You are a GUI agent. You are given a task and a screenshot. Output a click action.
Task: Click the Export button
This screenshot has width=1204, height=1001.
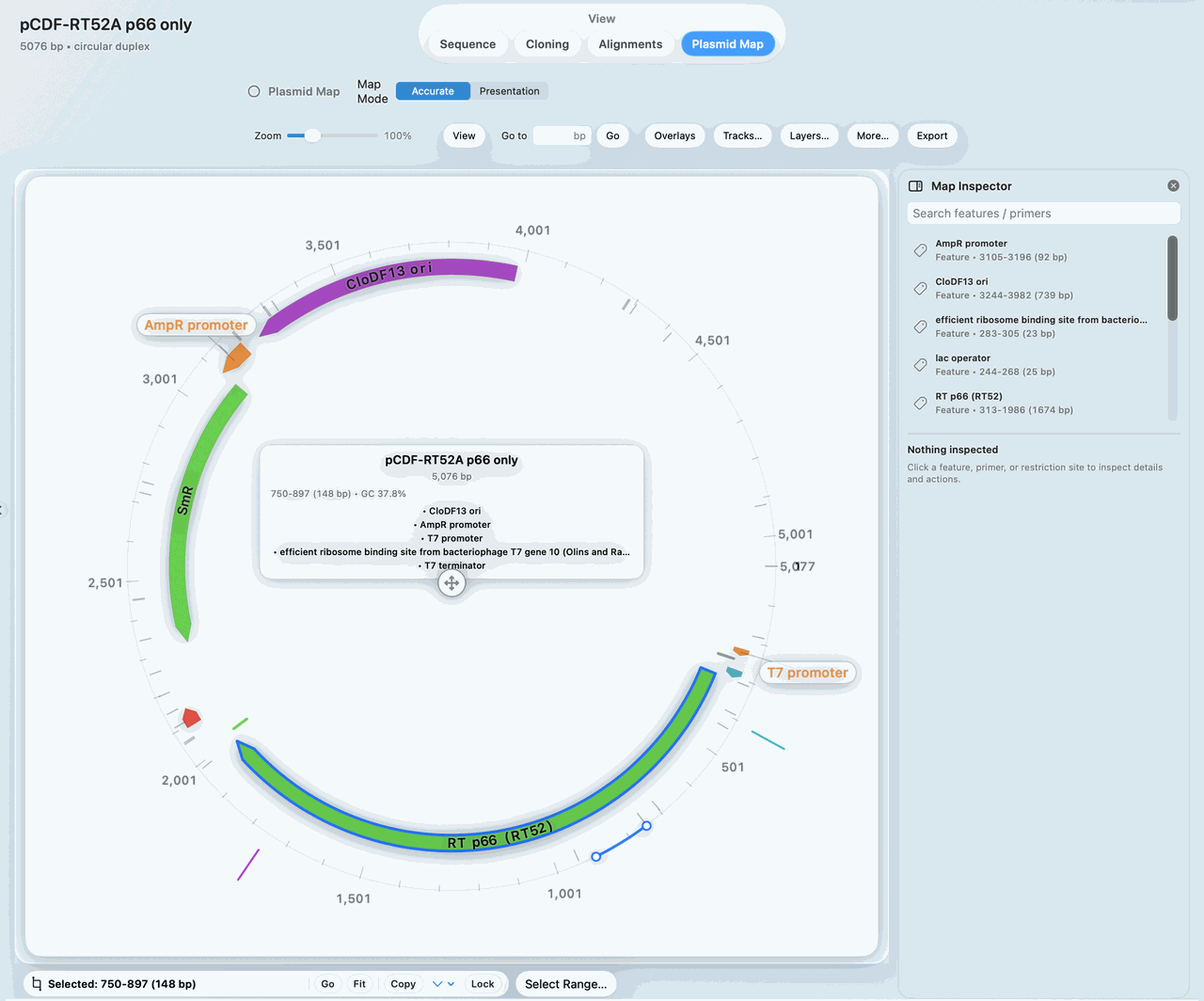[932, 135]
